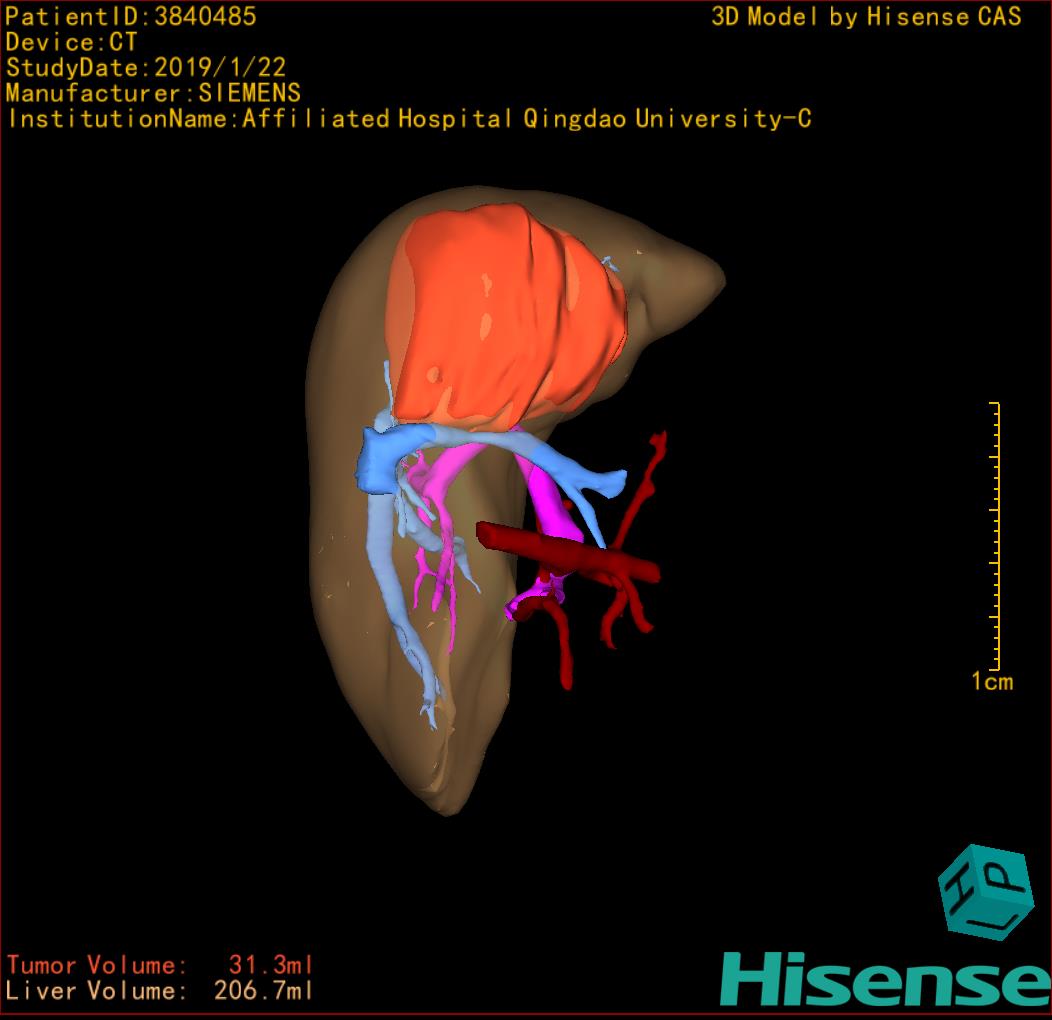1052x1020 pixels.
Task: Click the Liver Volume 206.7ml readout
Action: 160,991
